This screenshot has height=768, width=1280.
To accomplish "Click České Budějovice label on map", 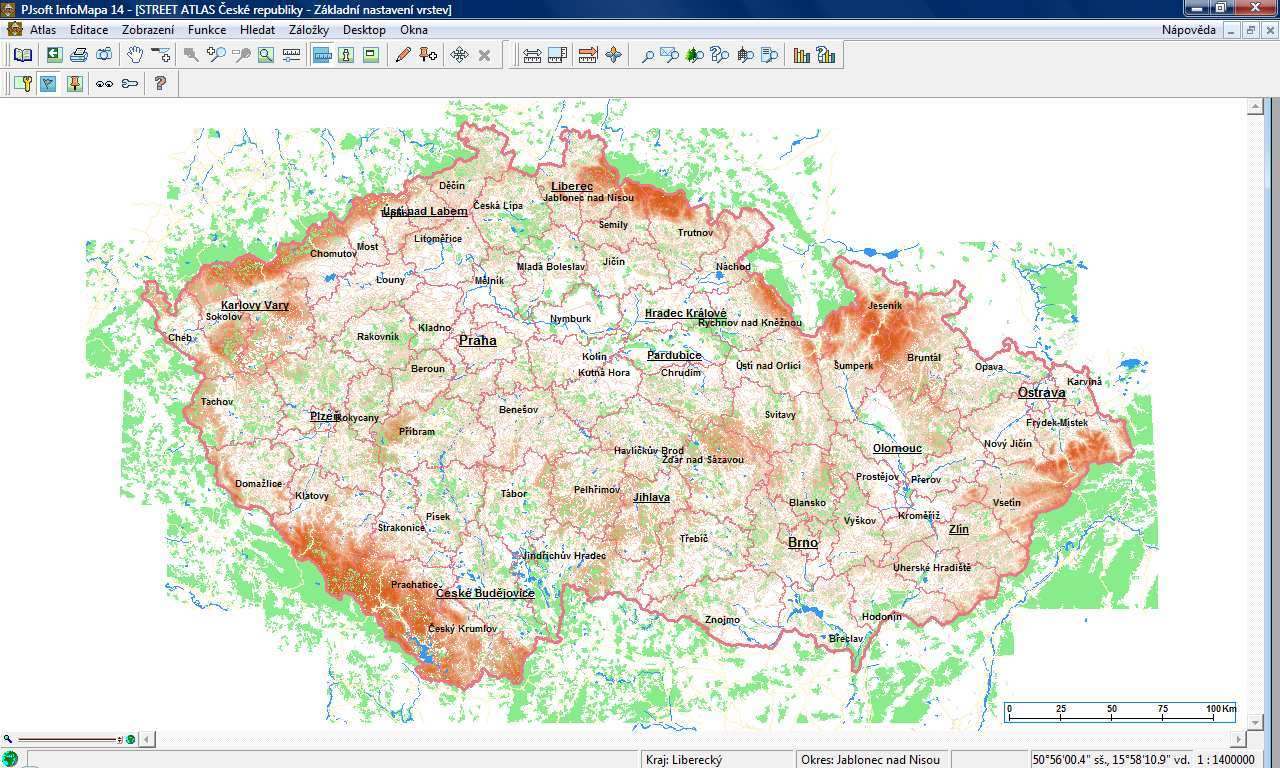I will (x=485, y=593).
